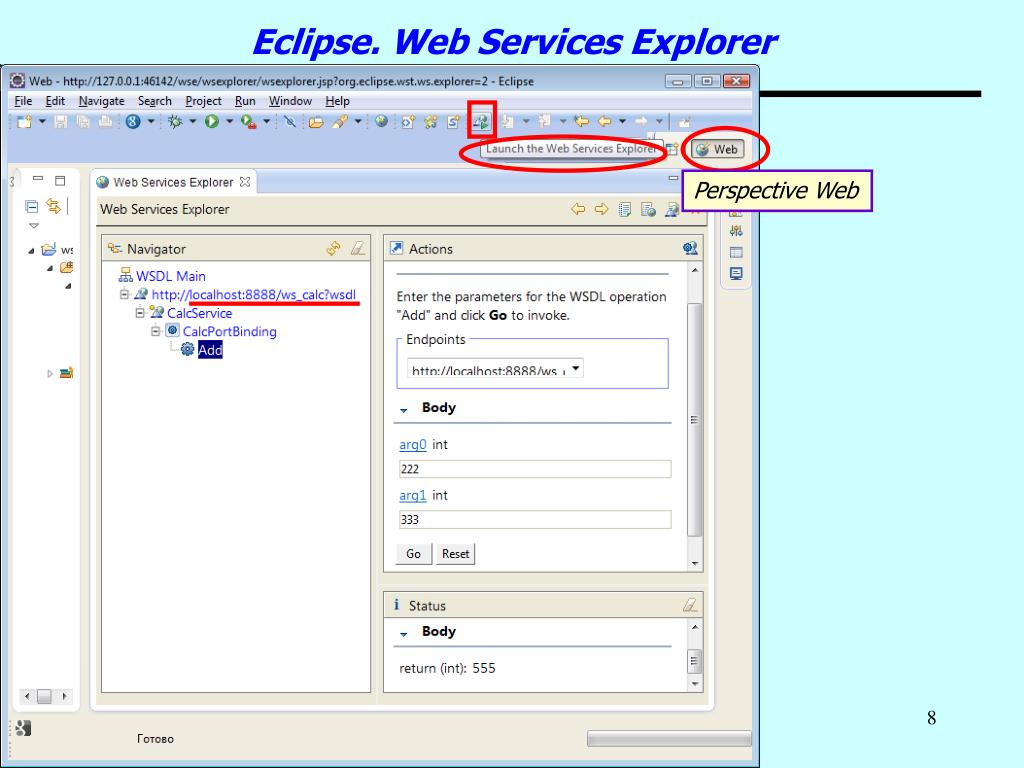Collapse the Body section in Status
Screen dimensions: 1024x768
click(404, 633)
